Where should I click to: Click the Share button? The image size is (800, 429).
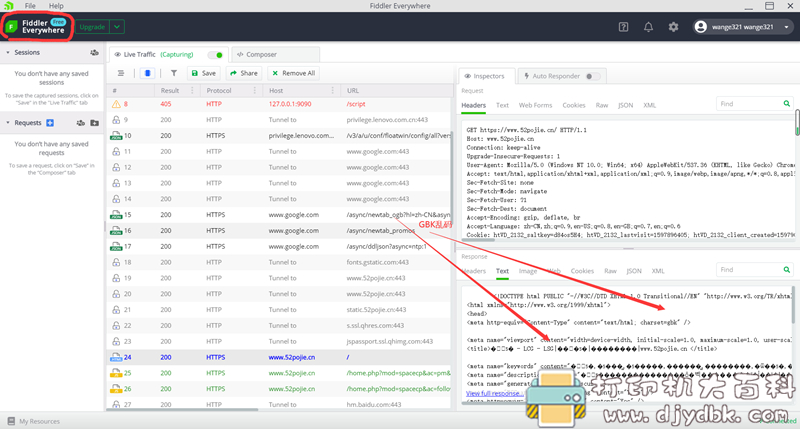(244, 73)
